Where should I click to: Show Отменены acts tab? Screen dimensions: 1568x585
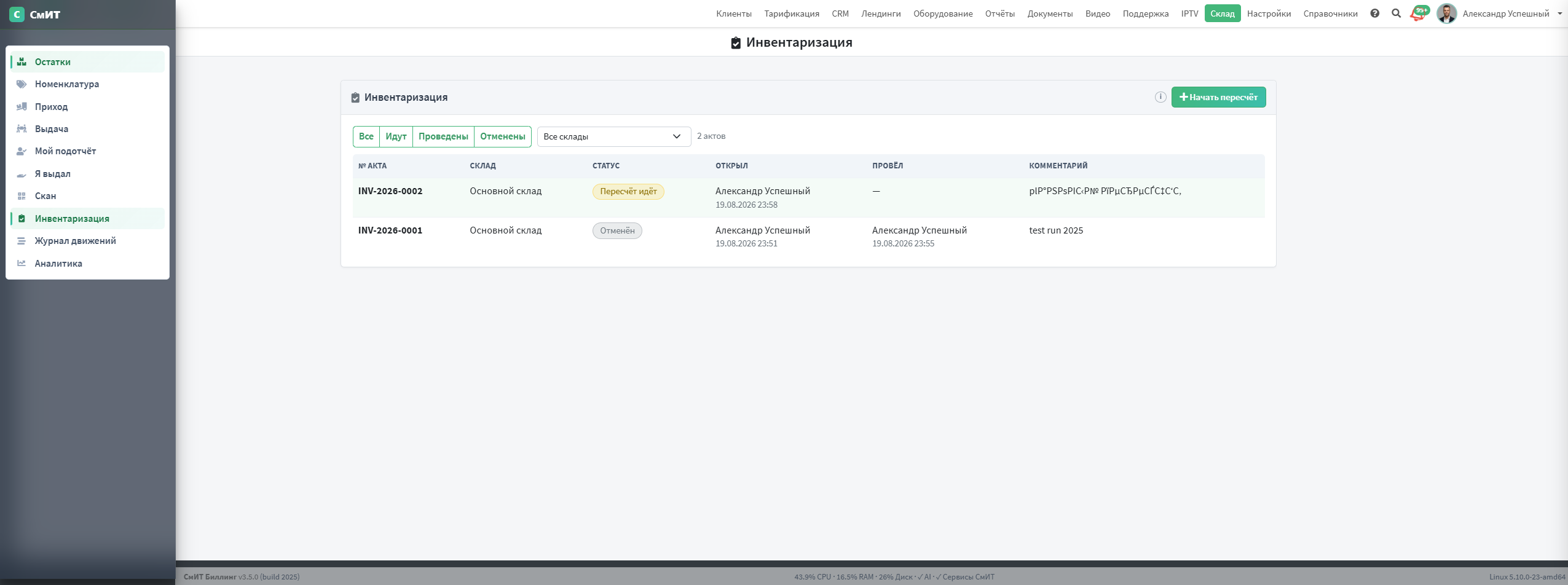[x=503, y=136]
